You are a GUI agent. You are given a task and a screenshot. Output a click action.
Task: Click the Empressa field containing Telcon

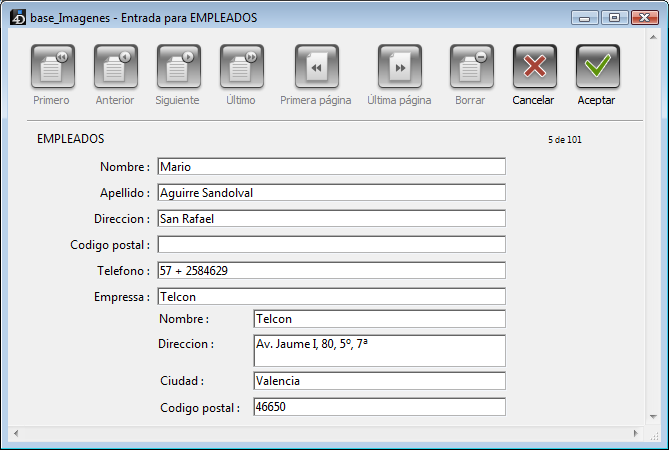[332, 296]
